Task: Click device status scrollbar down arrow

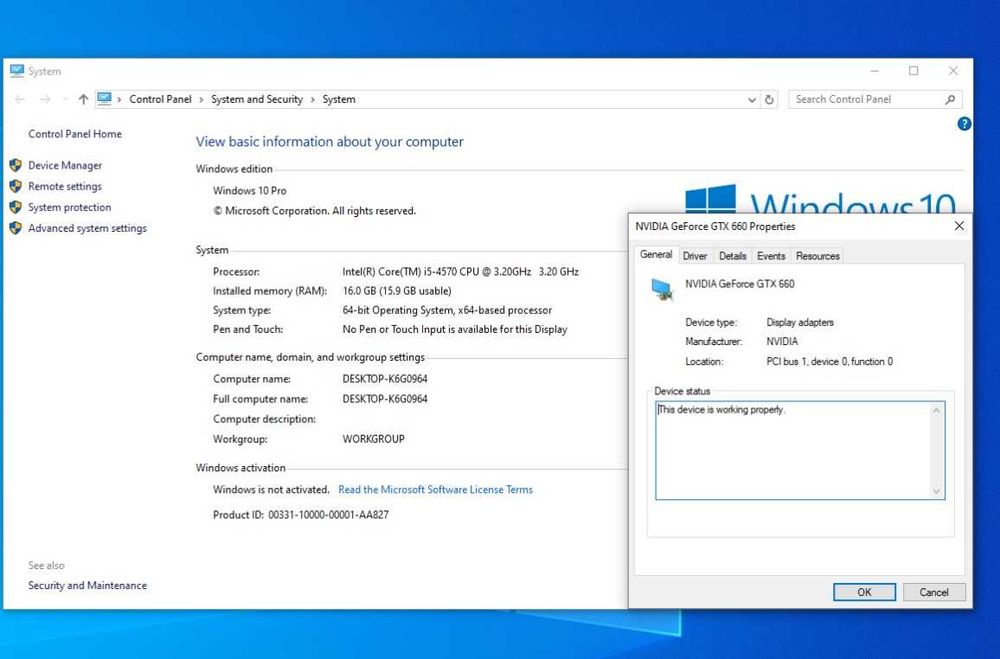Action: point(936,491)
